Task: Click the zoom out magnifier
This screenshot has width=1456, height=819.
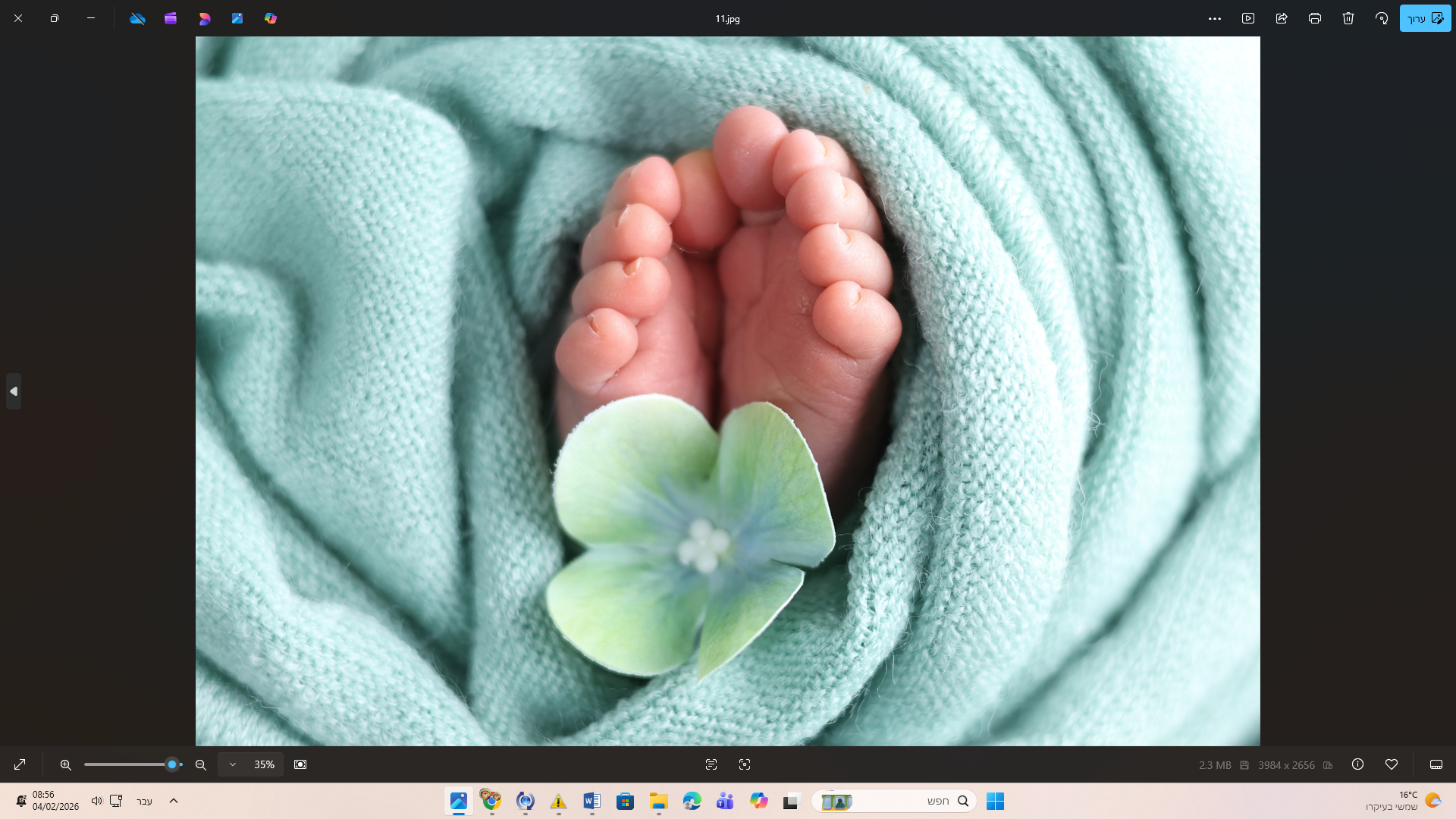Action: point(201,764)
